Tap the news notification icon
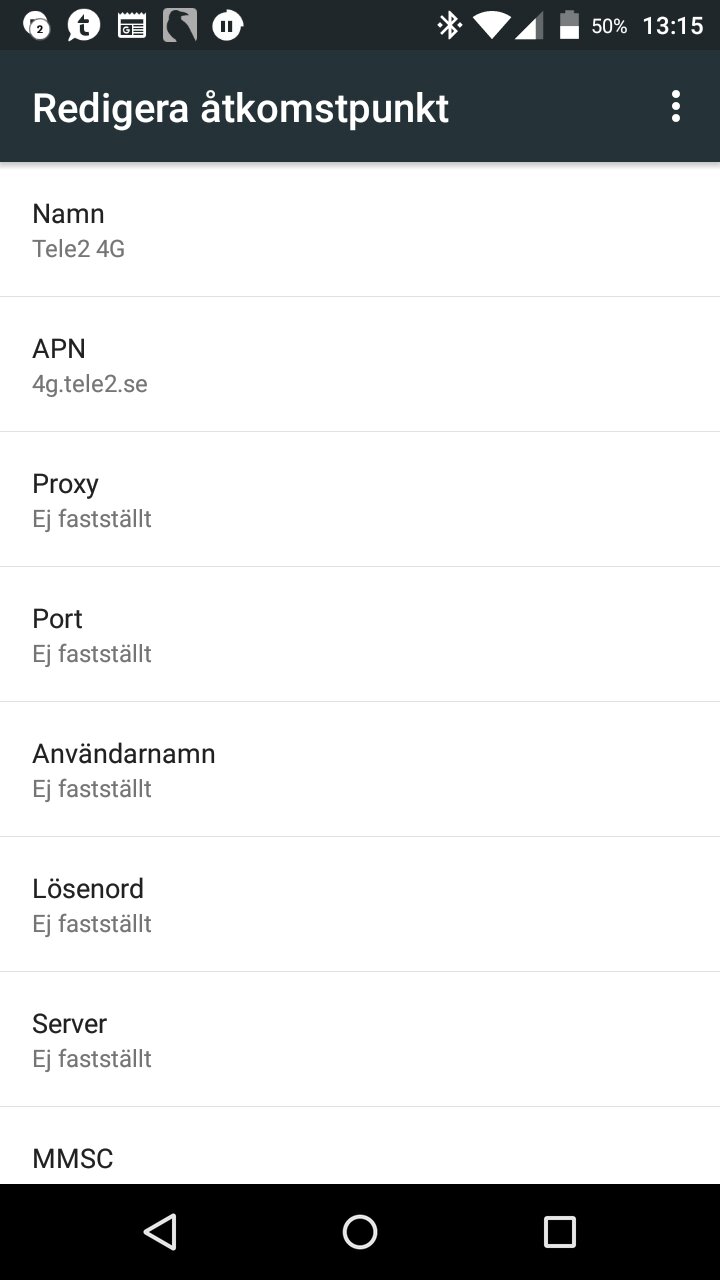The image size is (720, 1280). coord(131,26)
